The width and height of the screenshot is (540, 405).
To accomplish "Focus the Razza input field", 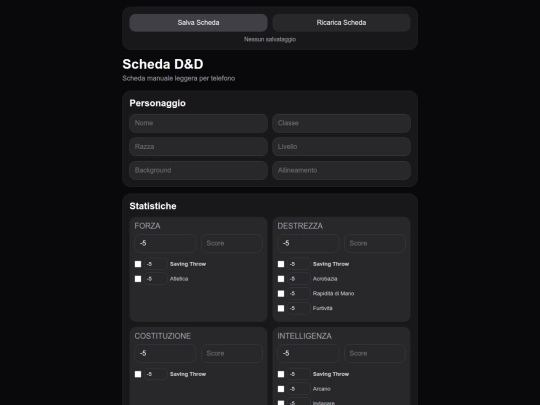I will pyautogui.click(x=198, y=147).
